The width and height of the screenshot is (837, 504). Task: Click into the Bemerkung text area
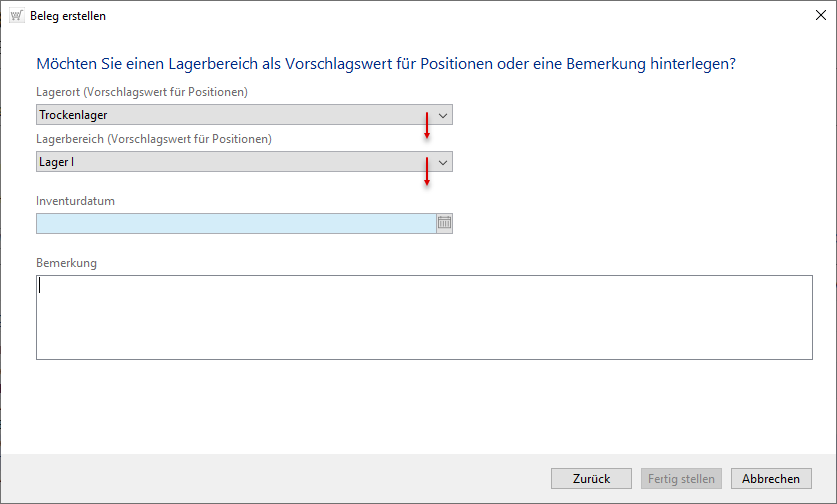tap(424, 317)
